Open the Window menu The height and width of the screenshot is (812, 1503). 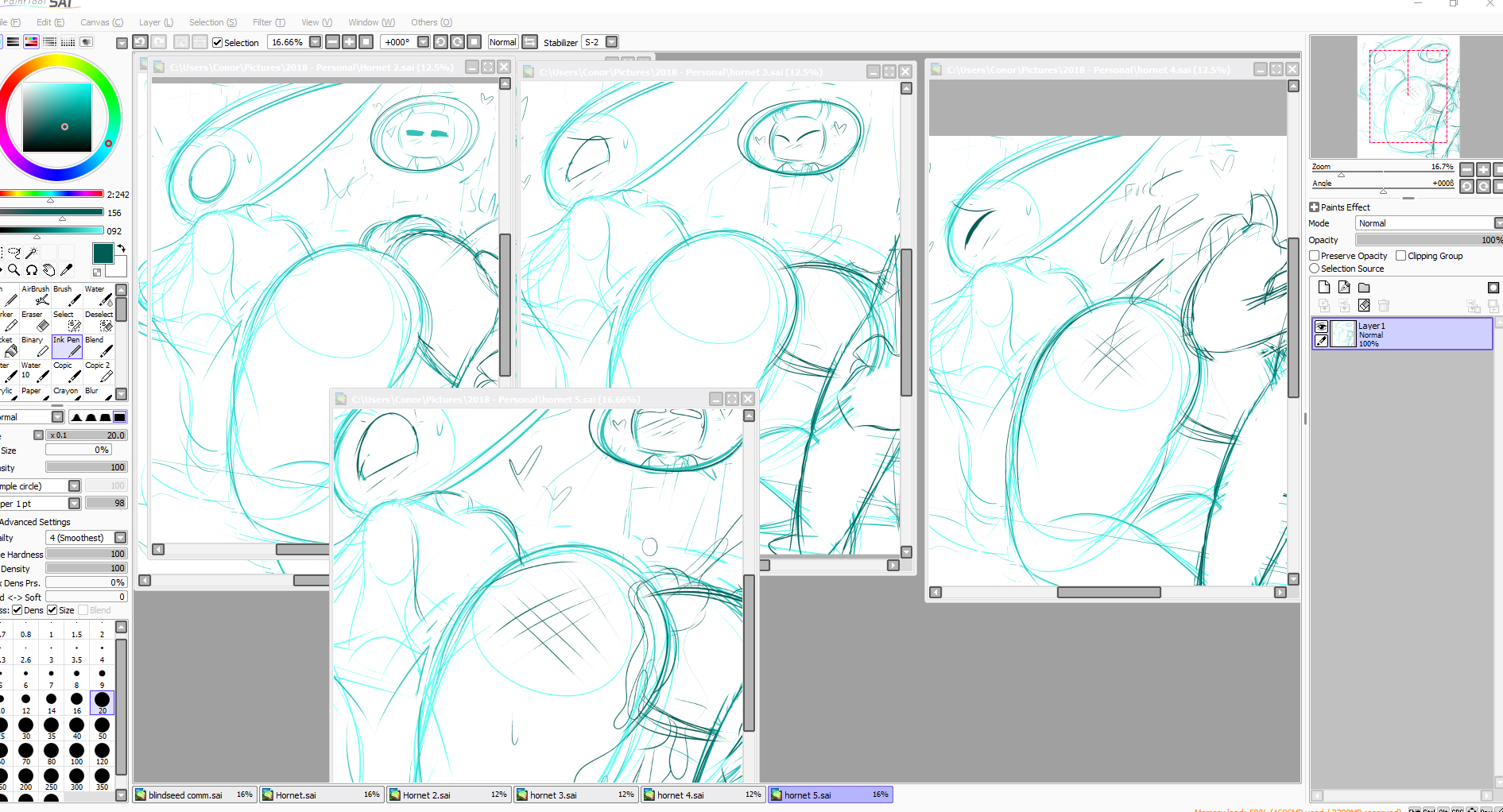pos(371,22)
